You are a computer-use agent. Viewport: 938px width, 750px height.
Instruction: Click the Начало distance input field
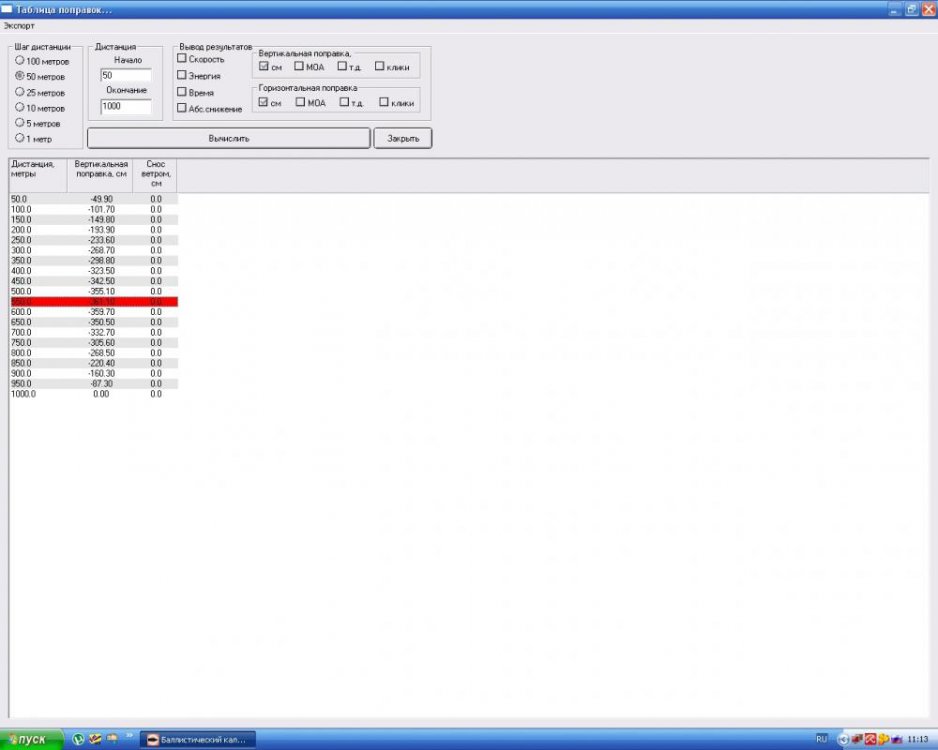pyautogui.click(x=125, y=75)
